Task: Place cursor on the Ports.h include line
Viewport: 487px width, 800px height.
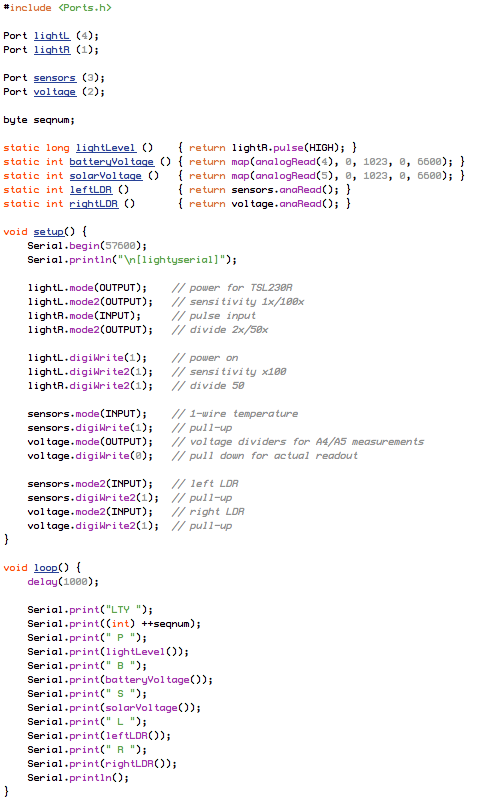Action: click(x=57, y=8)
